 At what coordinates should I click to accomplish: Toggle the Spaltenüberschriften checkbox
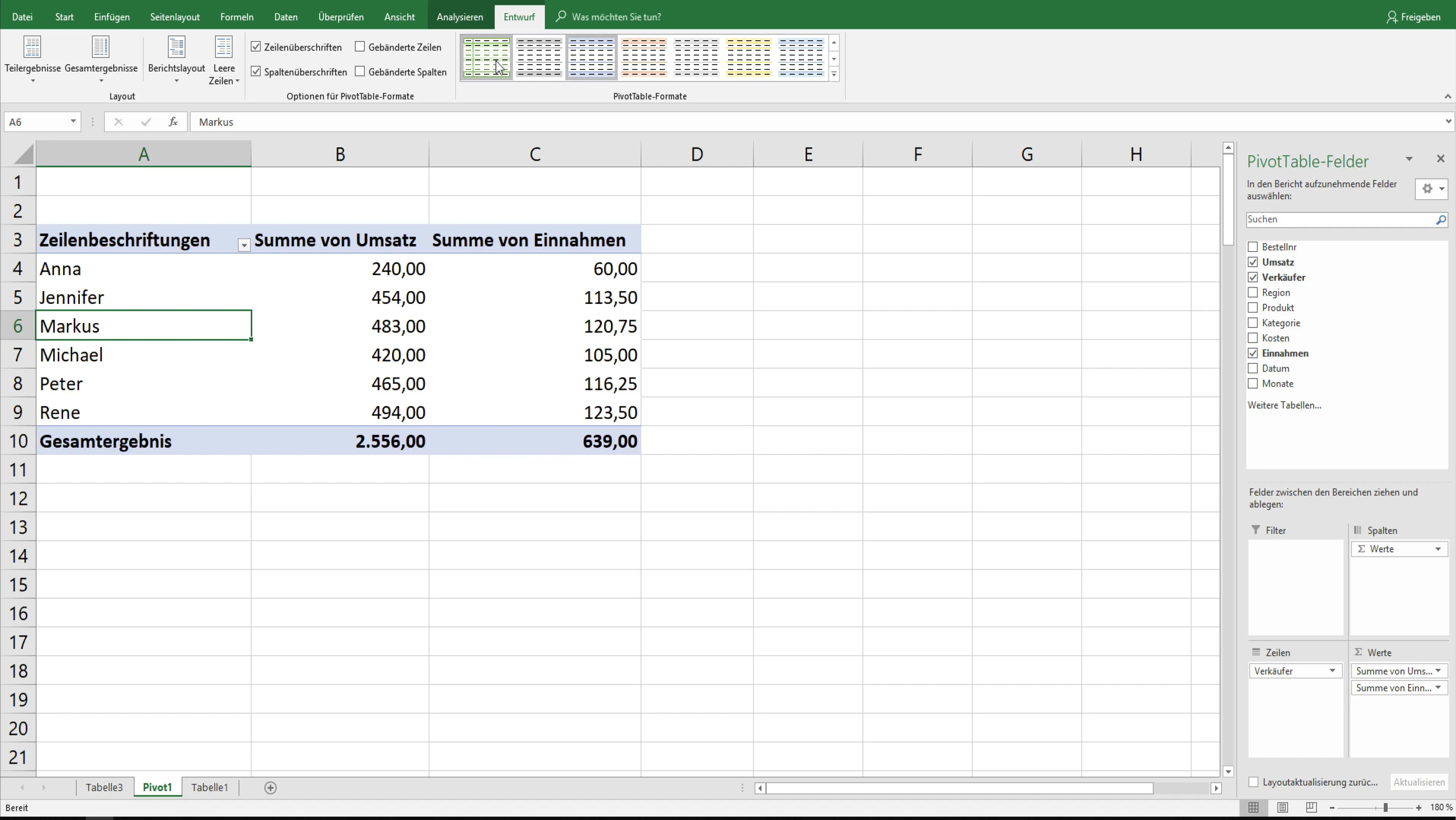tap(256, 71)
